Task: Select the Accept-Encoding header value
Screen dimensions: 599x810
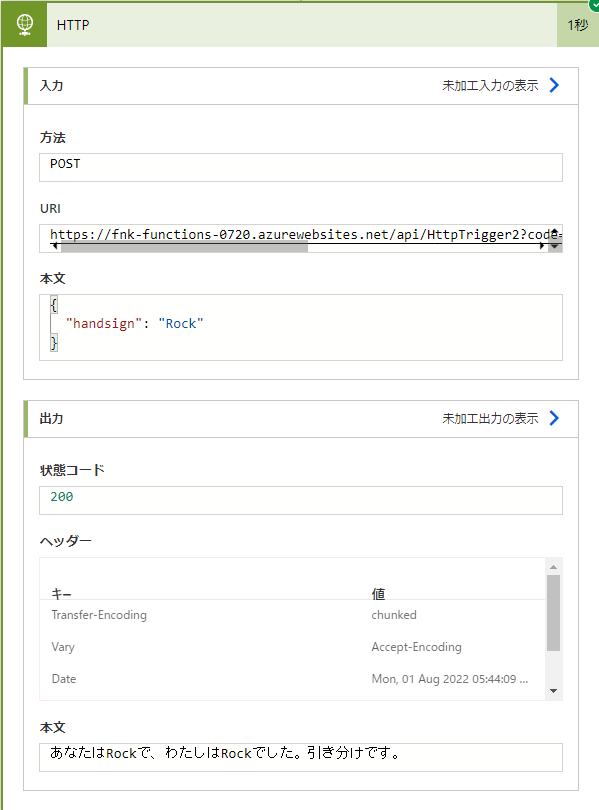Action: (417, 647)
